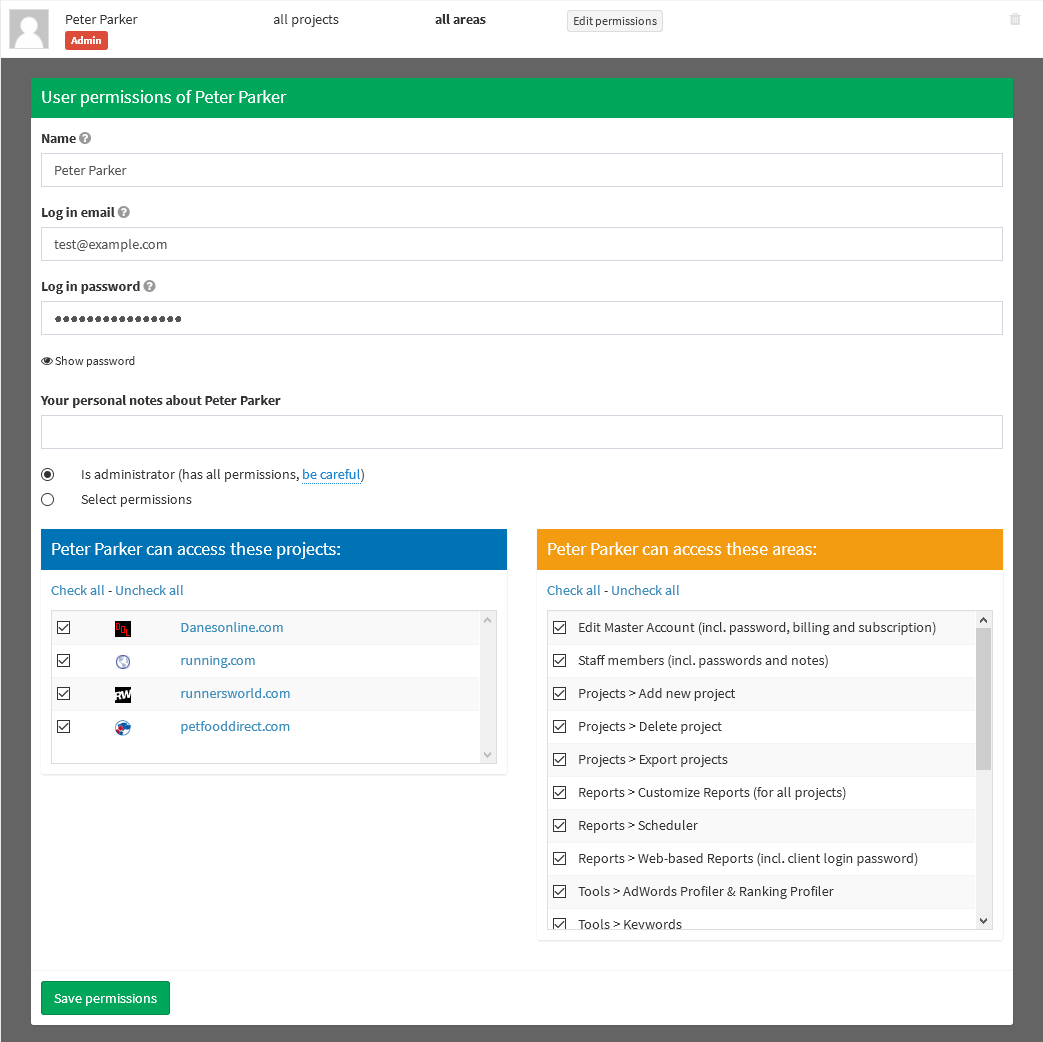The image size is (1043, 1042).
Task: Uncheck the Edit Master Account area permission
Action: tap(559, 628)
